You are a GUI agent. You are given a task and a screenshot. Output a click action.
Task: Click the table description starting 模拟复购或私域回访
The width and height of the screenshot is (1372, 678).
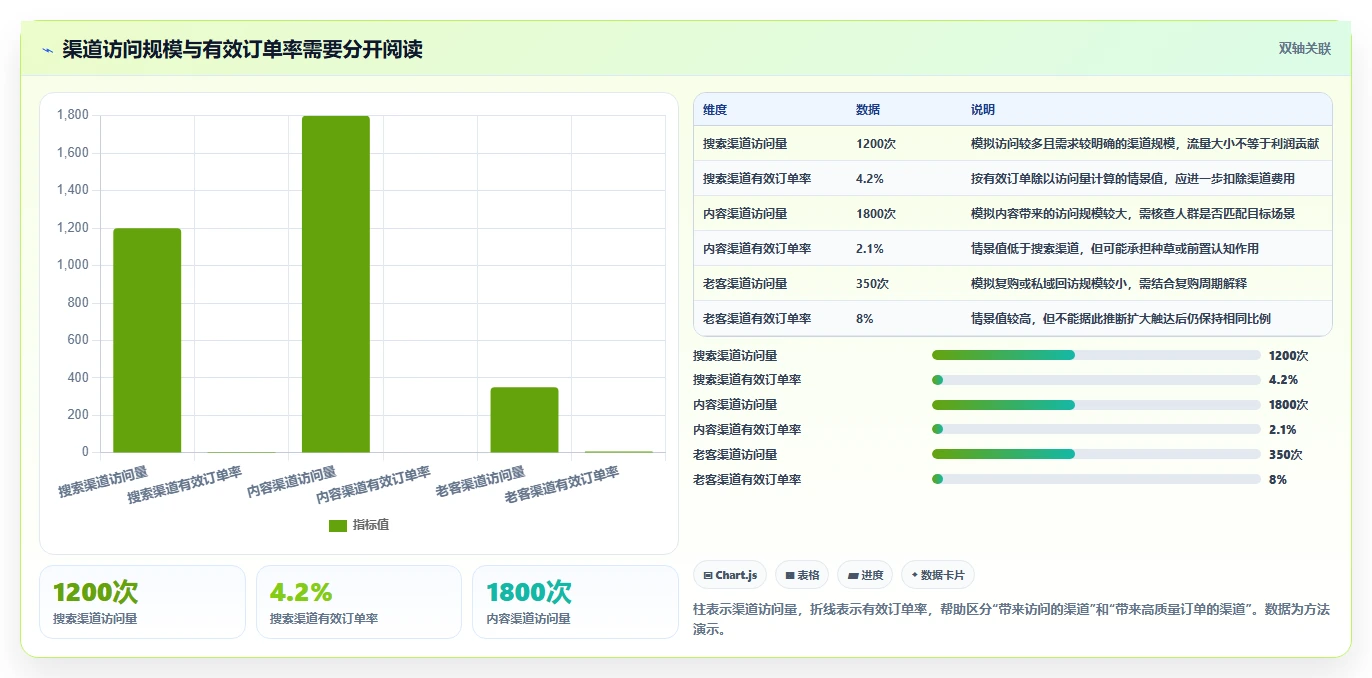tap(1109, 284)
